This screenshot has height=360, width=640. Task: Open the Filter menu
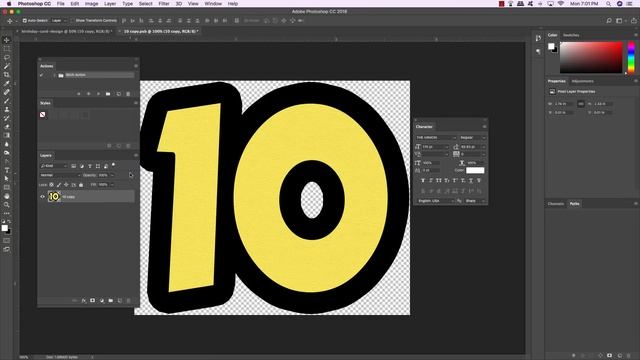coord(164,4)
